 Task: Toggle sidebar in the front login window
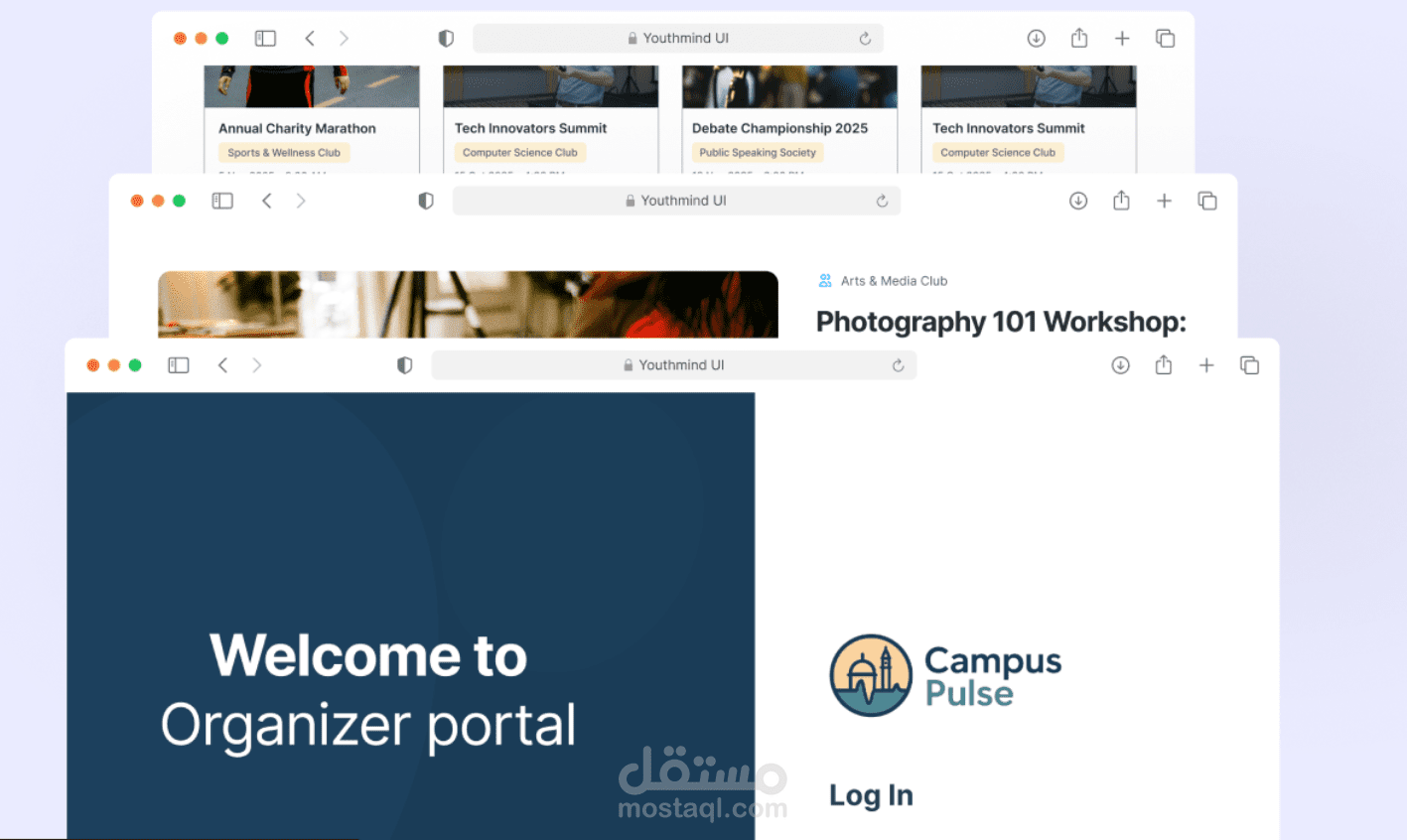[179, 365]
